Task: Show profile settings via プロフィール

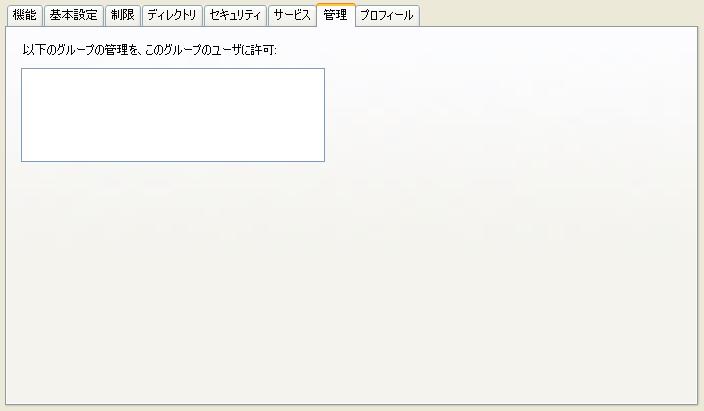Action: [387, 15]
